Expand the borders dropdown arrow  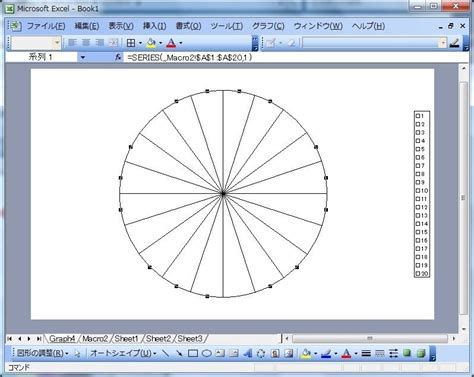coord(140,43)
